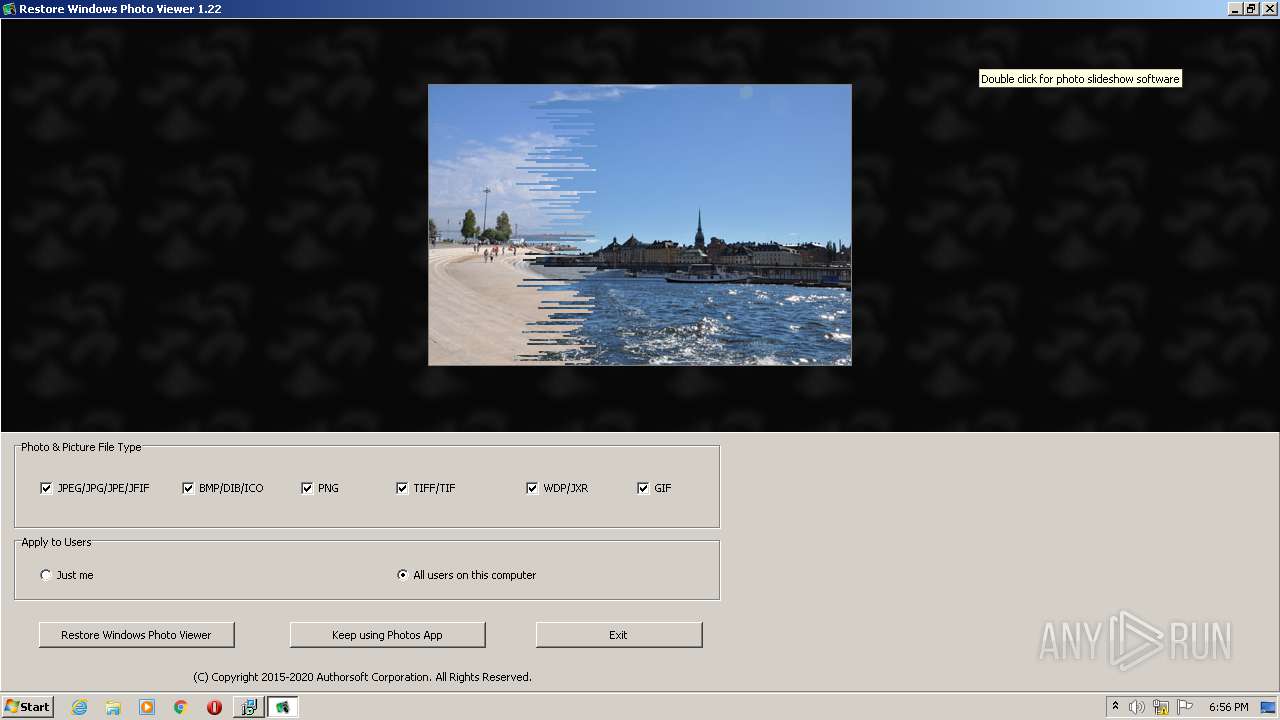This screenshot has width=1280, height=720.
Task: Show hidden tray icons with the arrow
Action: [1115, 707]
